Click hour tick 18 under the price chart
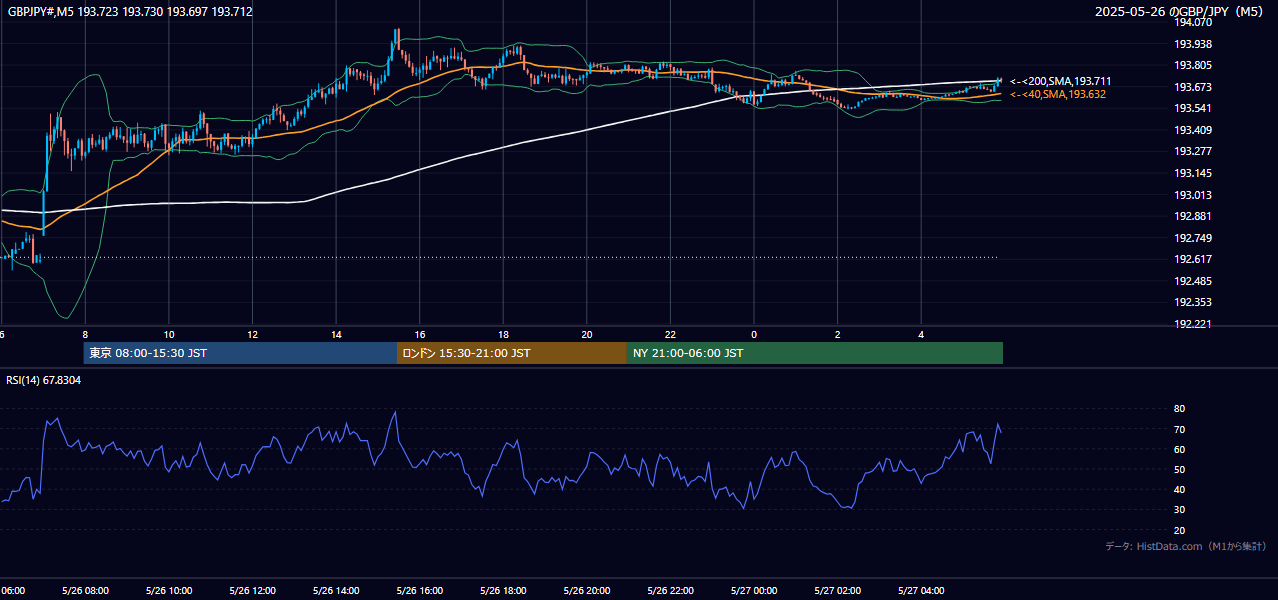 coord(504,335)
